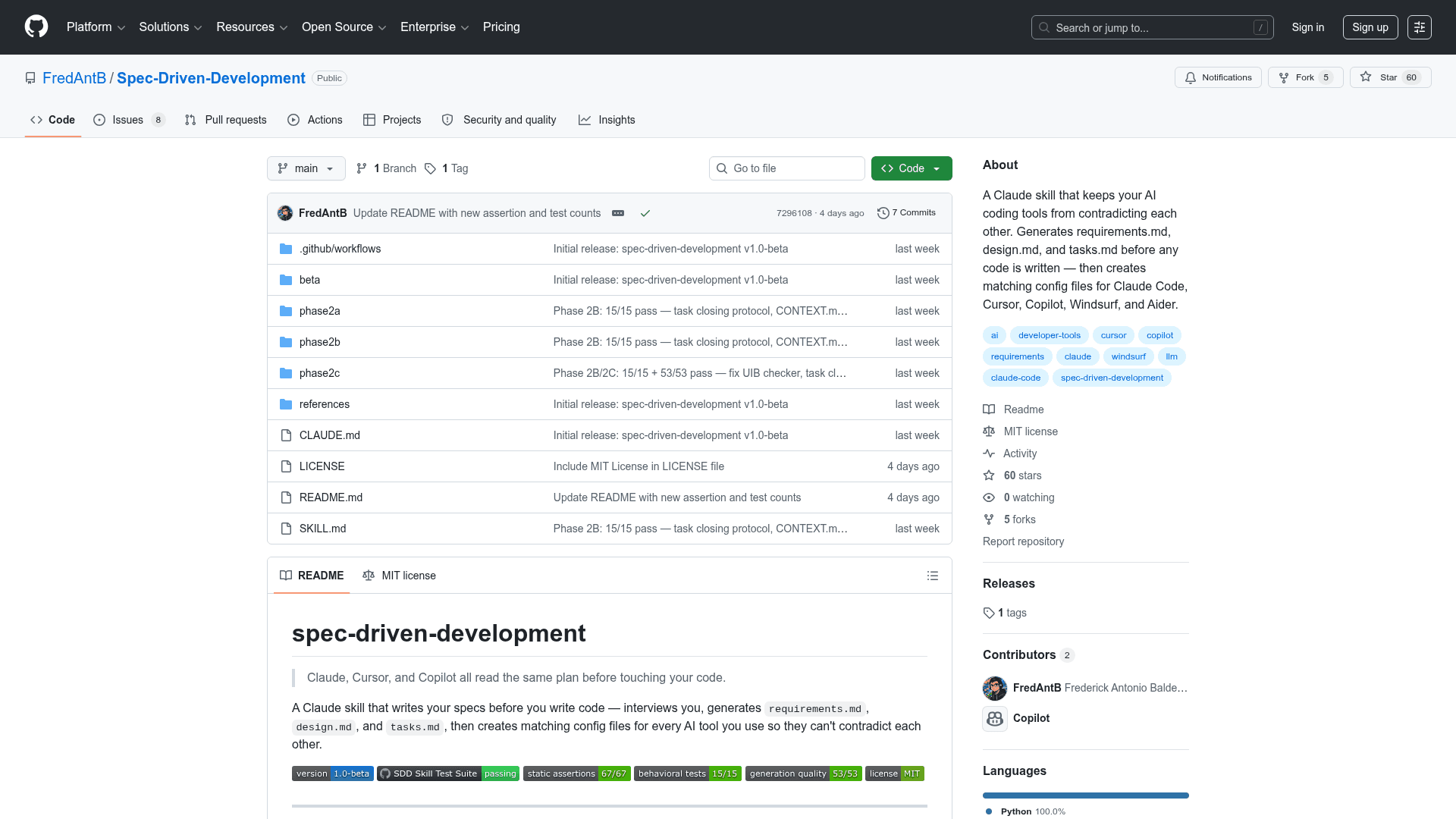
Task: Click the Copilot contributor avatar
Action: (995, 718)
